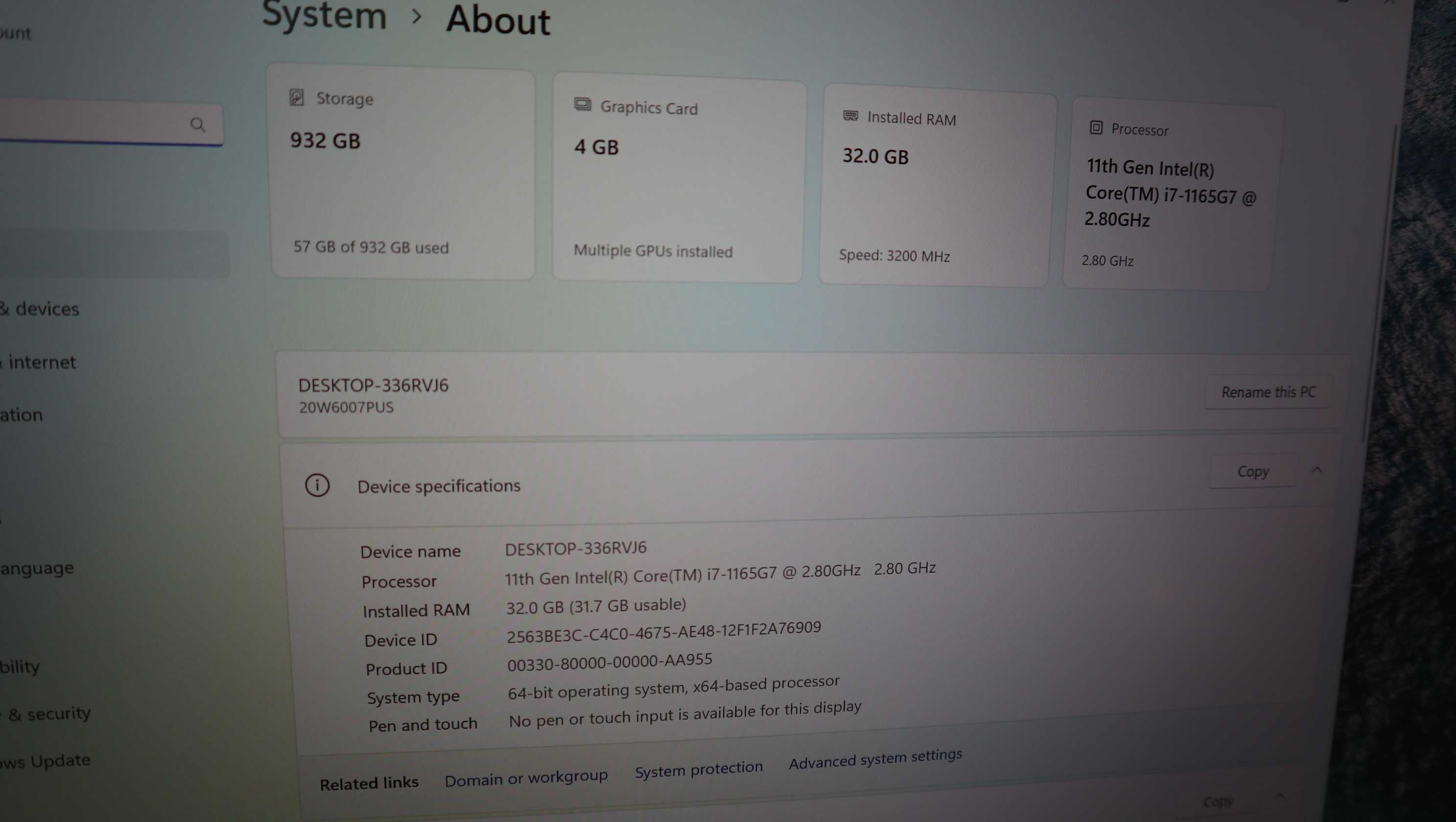
Task: Click model number 20W6007PUS
Action: tap(346, 407)
